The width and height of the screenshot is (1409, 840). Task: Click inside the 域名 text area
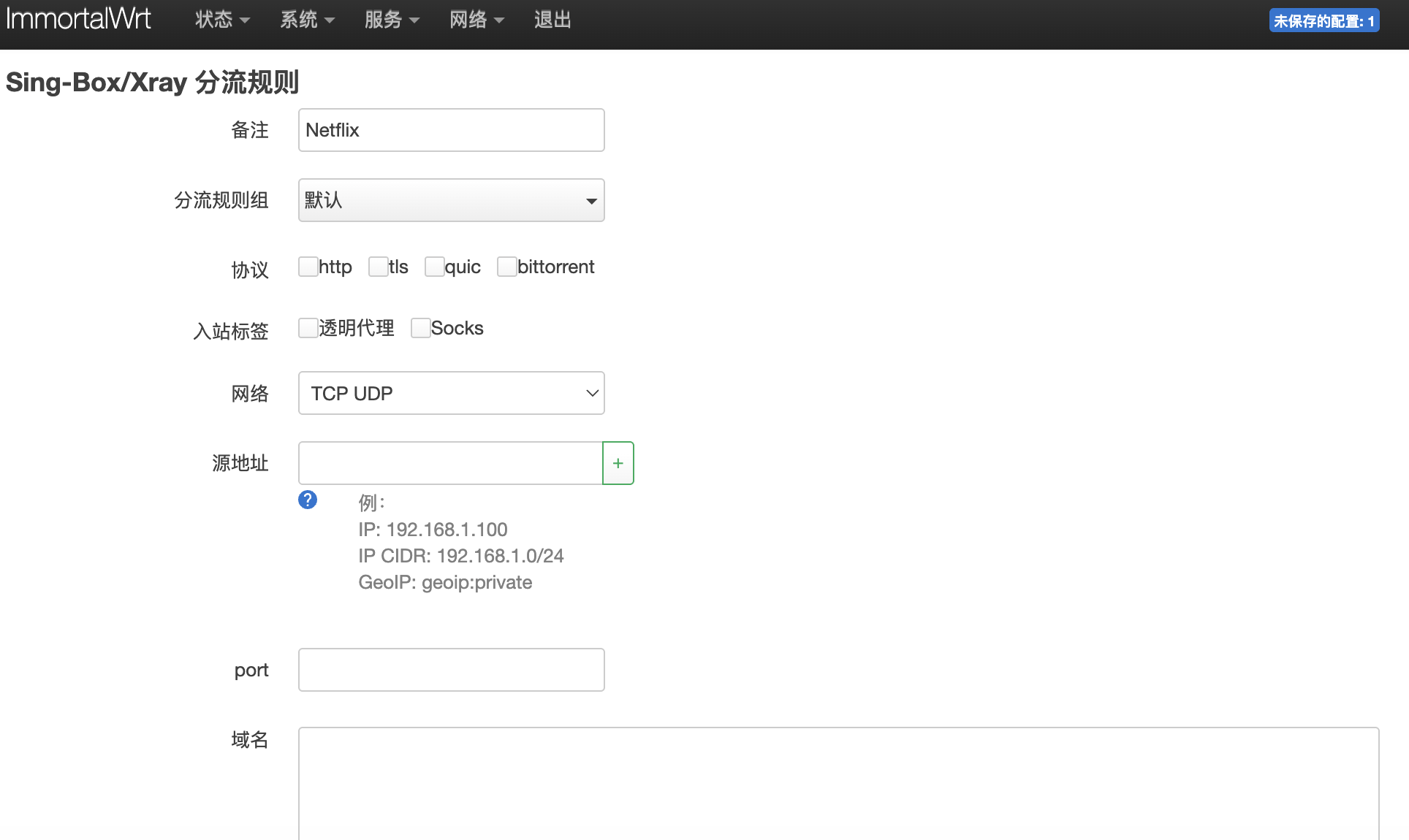click(x=838, y=784)
